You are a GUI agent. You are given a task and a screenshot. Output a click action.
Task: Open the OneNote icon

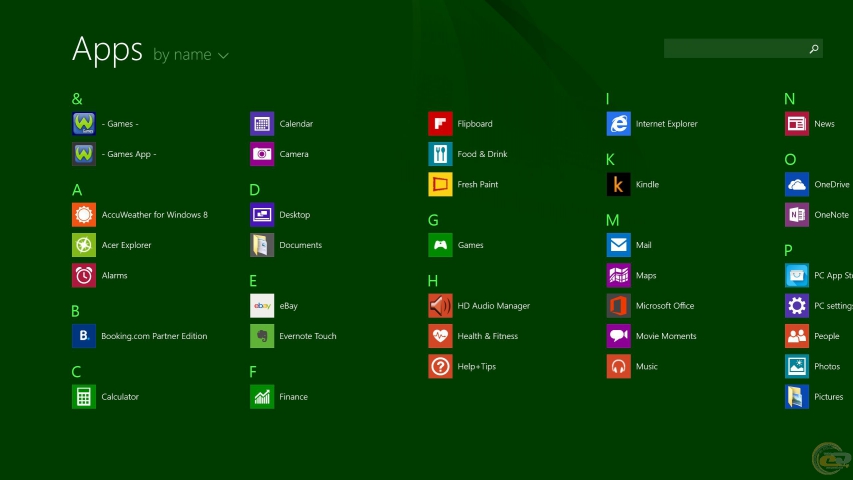click(x=797, y=214)
